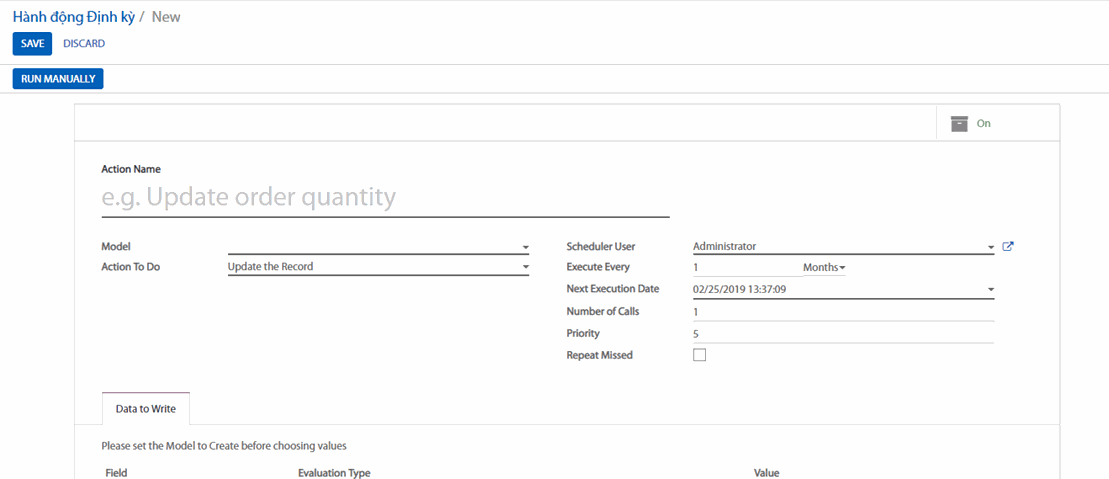The image size is (1109, 479).
Task: Select the Data to Write tab
Action: (146, 409)
